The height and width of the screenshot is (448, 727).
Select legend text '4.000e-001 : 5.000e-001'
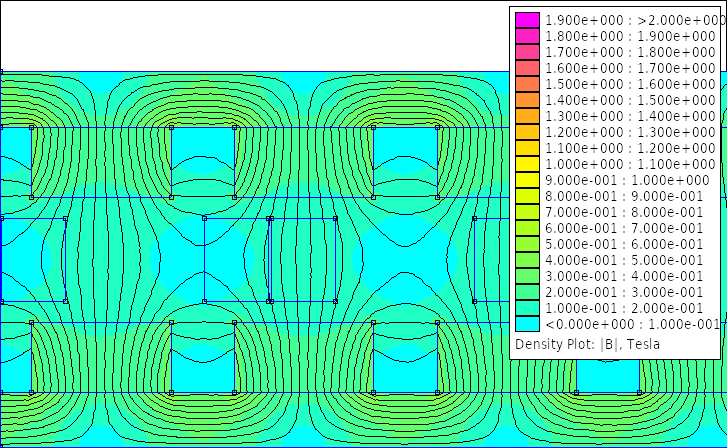tap(624, 260)
